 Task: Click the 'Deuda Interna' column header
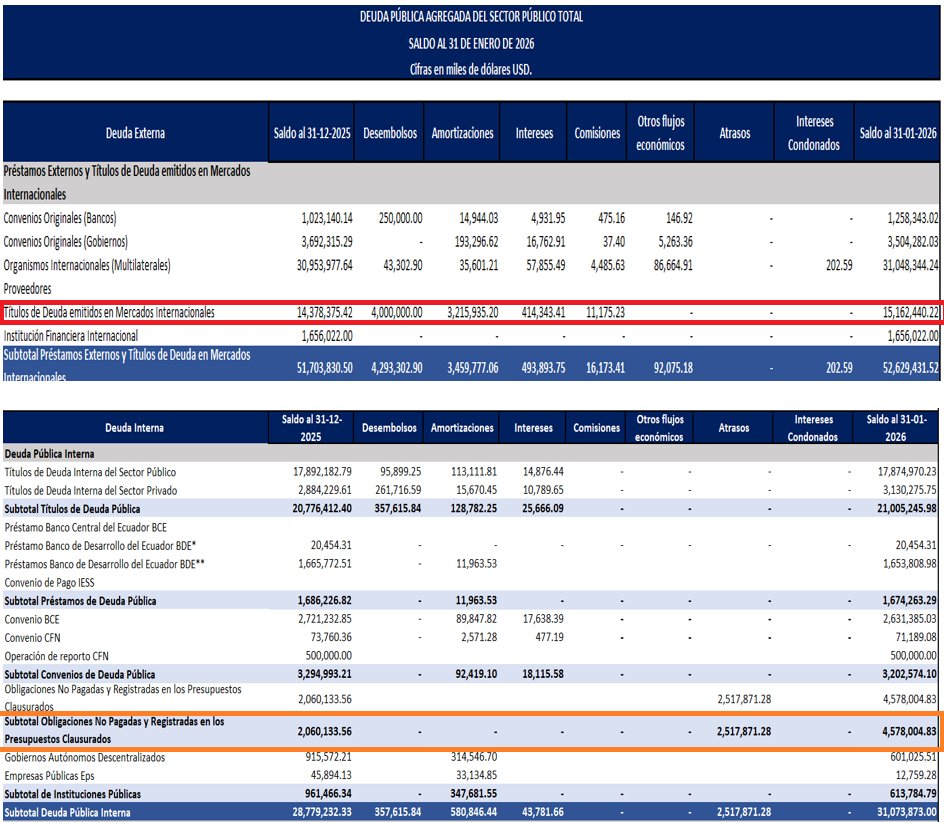pyautogui.click(x=134, y=428)
